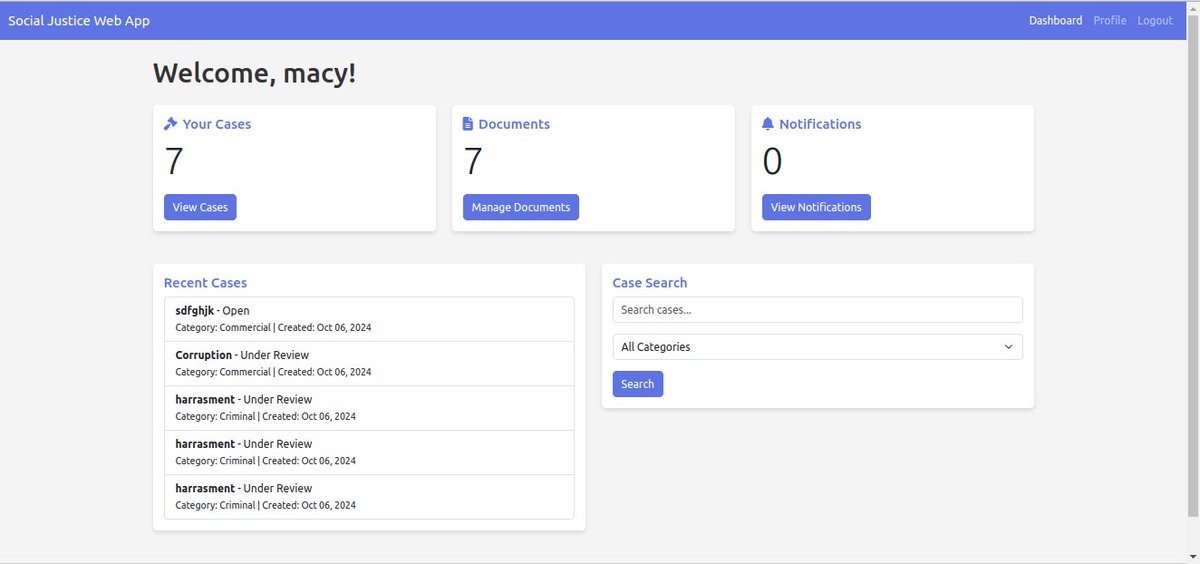
Task: Click the Welcome, macy! heading
Action: (254, 73)
